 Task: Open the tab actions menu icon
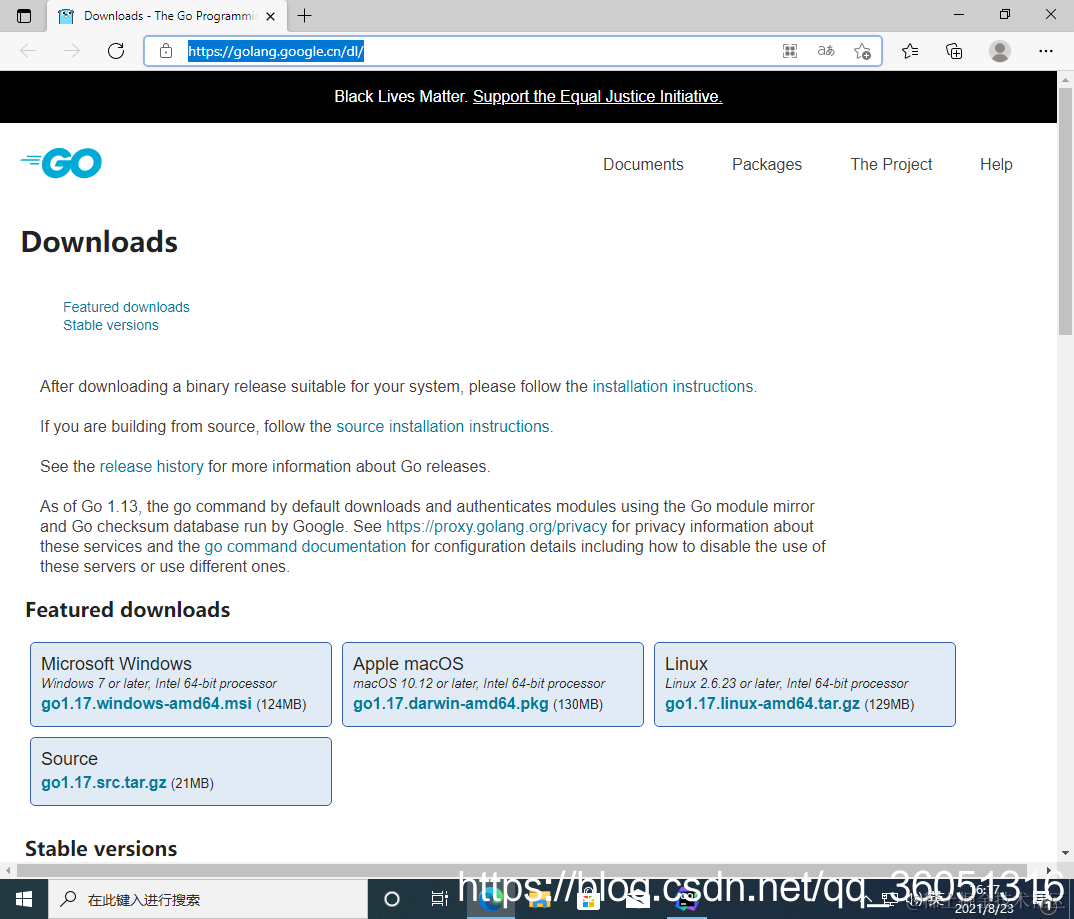(24, 16)
